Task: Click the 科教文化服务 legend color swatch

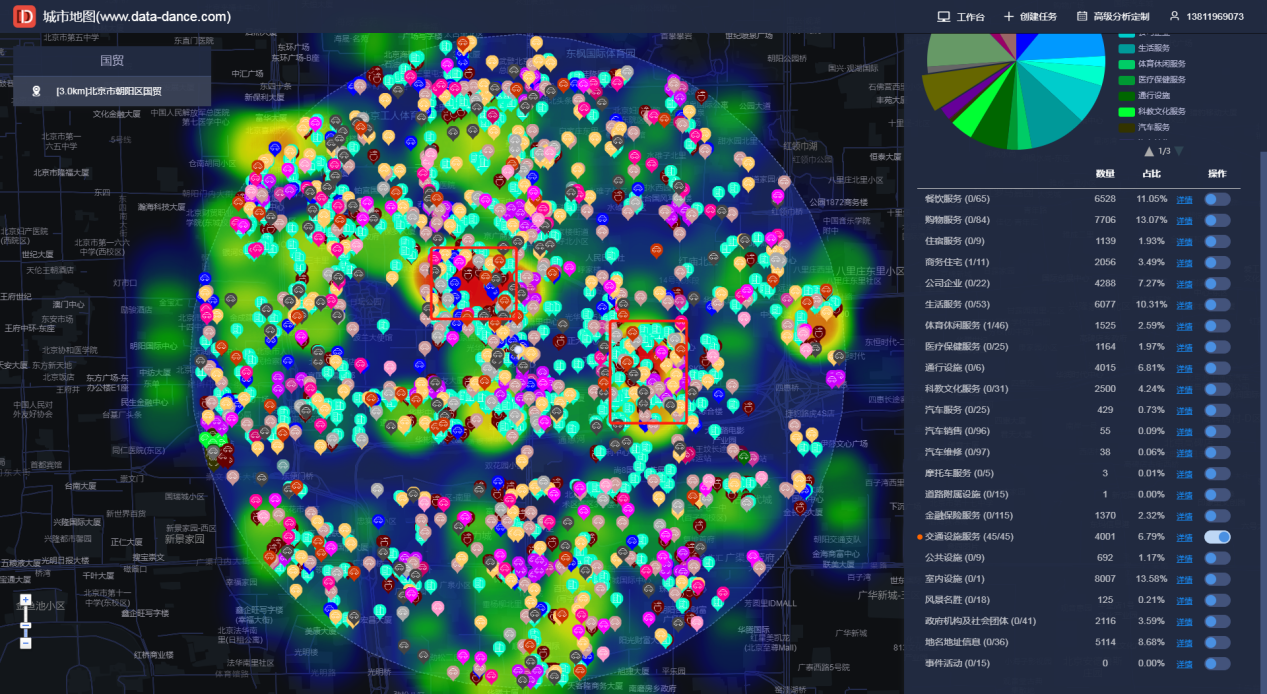Action: point(1126,111)
